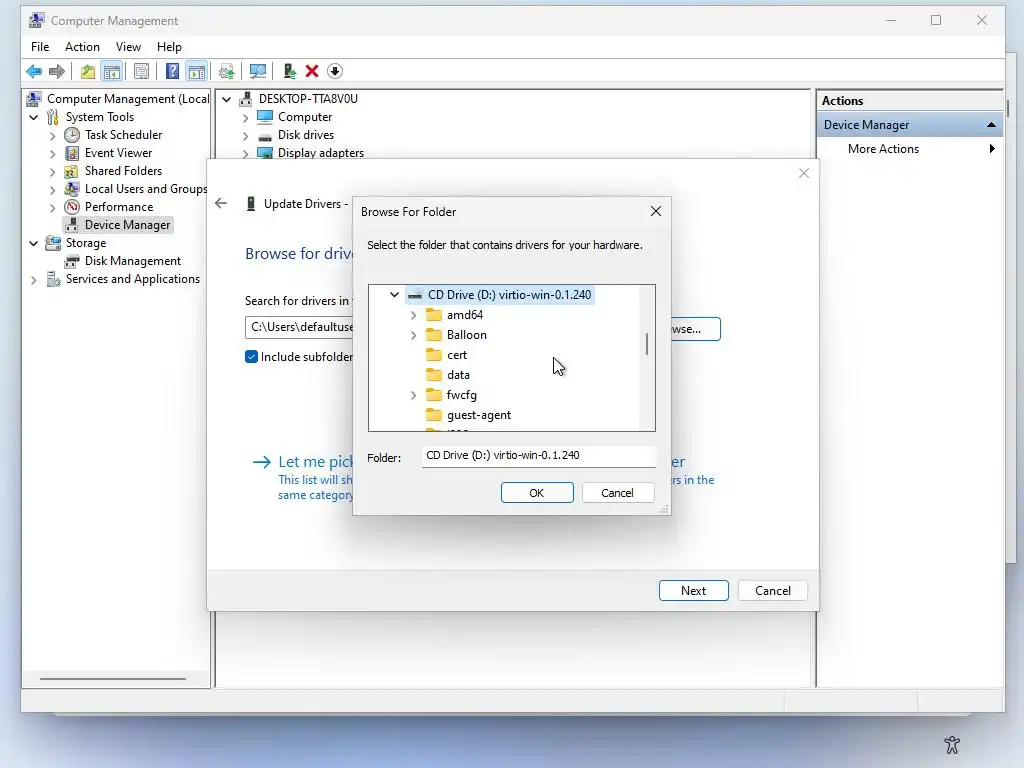Collapse the Storage tree node

[x=34, y=244]
